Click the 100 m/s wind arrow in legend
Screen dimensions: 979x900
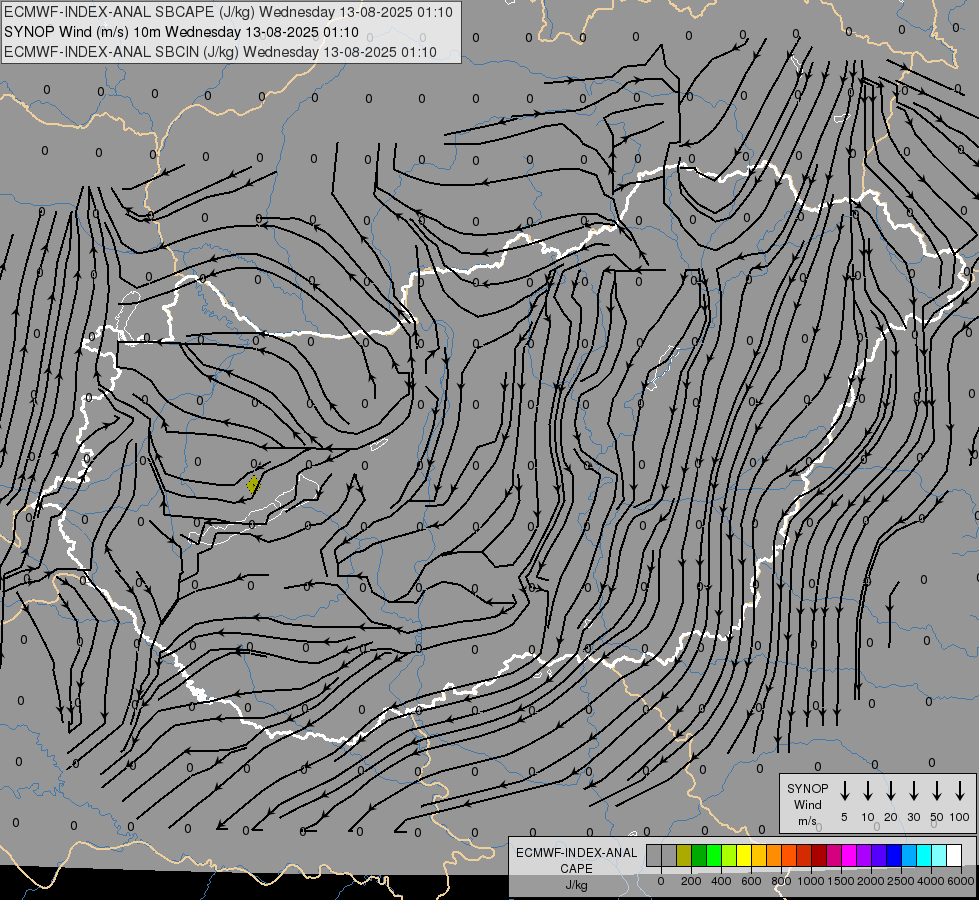[x=960, y=790]
